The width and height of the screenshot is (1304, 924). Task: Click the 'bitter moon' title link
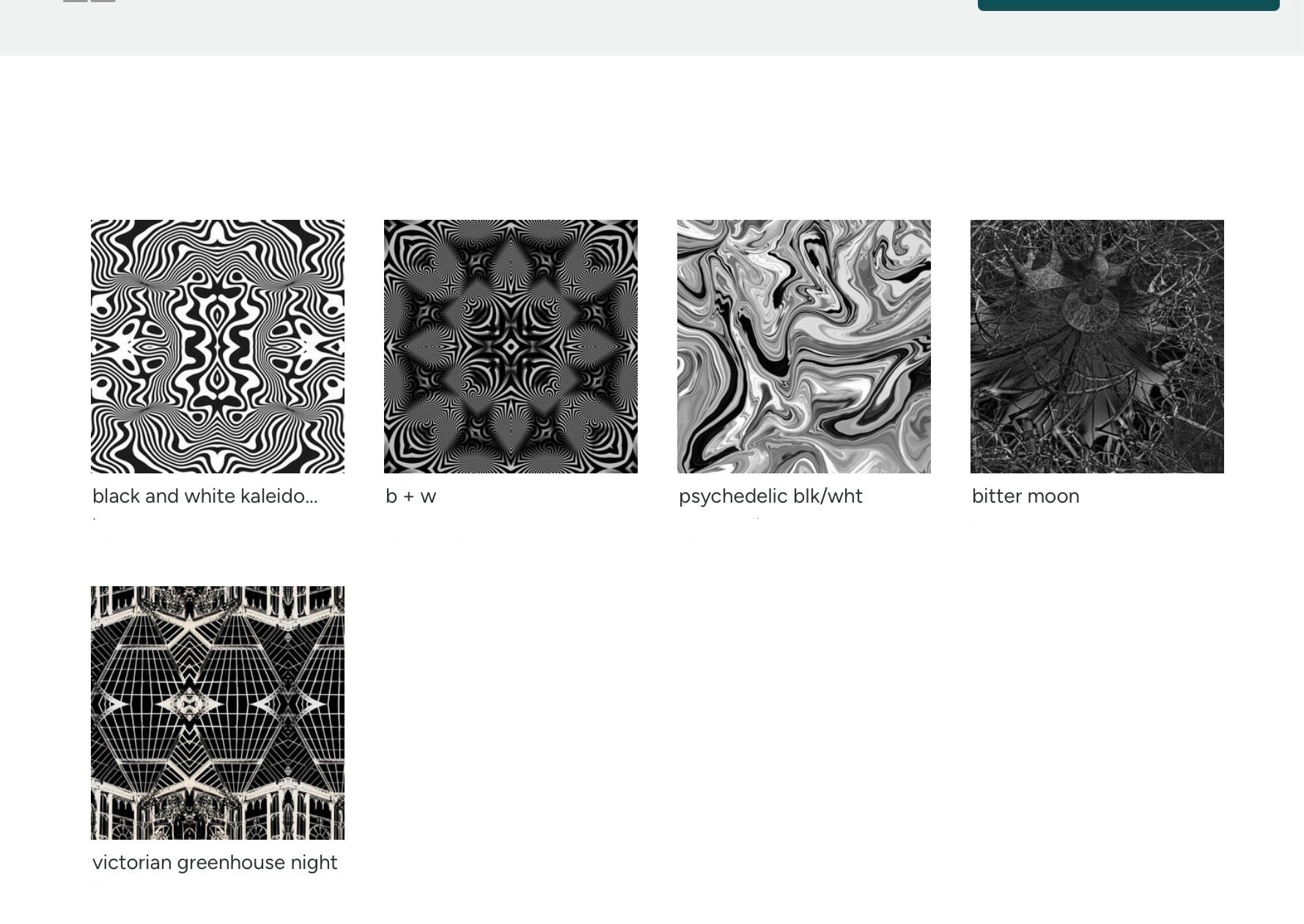tap(1025, 496)
